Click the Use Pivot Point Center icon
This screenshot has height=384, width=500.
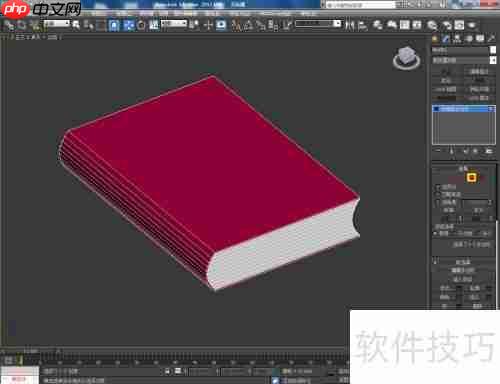(195, 25)
